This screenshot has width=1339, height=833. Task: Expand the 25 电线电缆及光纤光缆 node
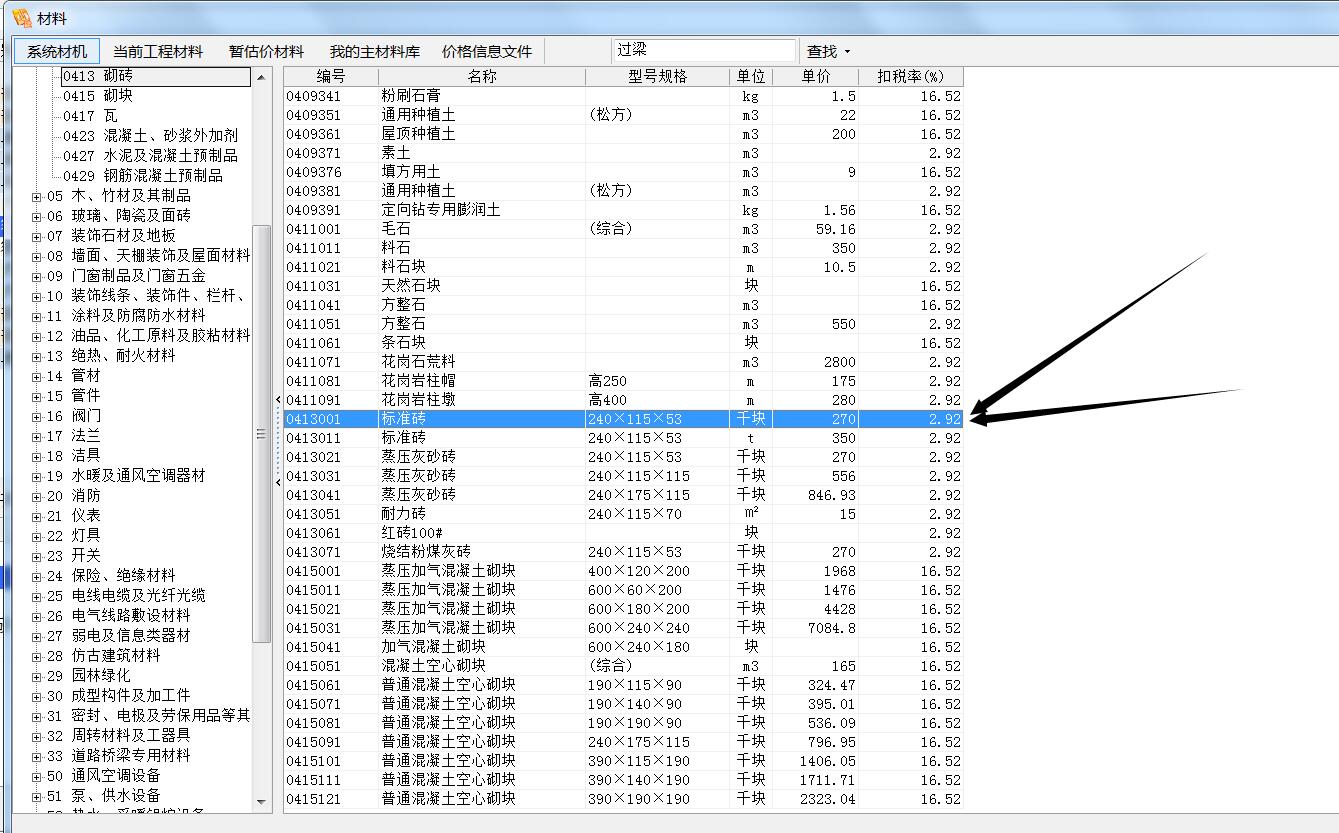37,596
